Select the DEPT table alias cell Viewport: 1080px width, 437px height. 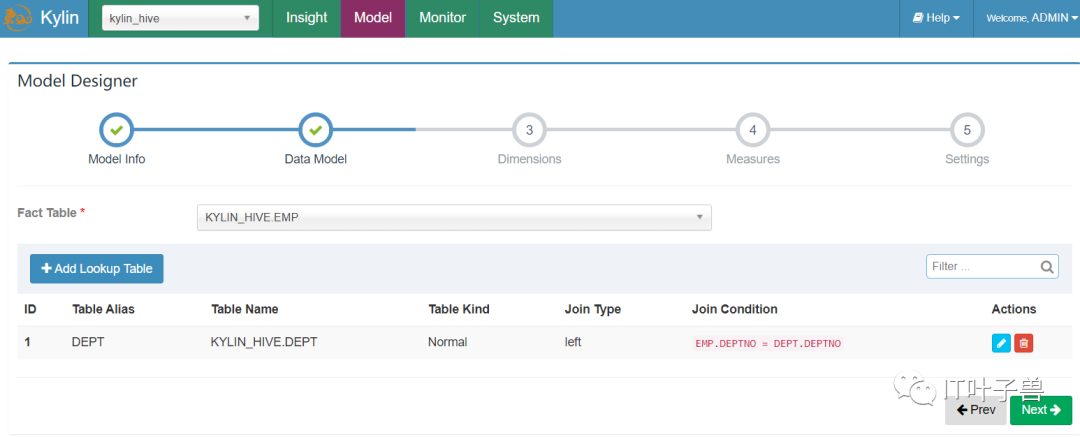click(x=87, y=343)
